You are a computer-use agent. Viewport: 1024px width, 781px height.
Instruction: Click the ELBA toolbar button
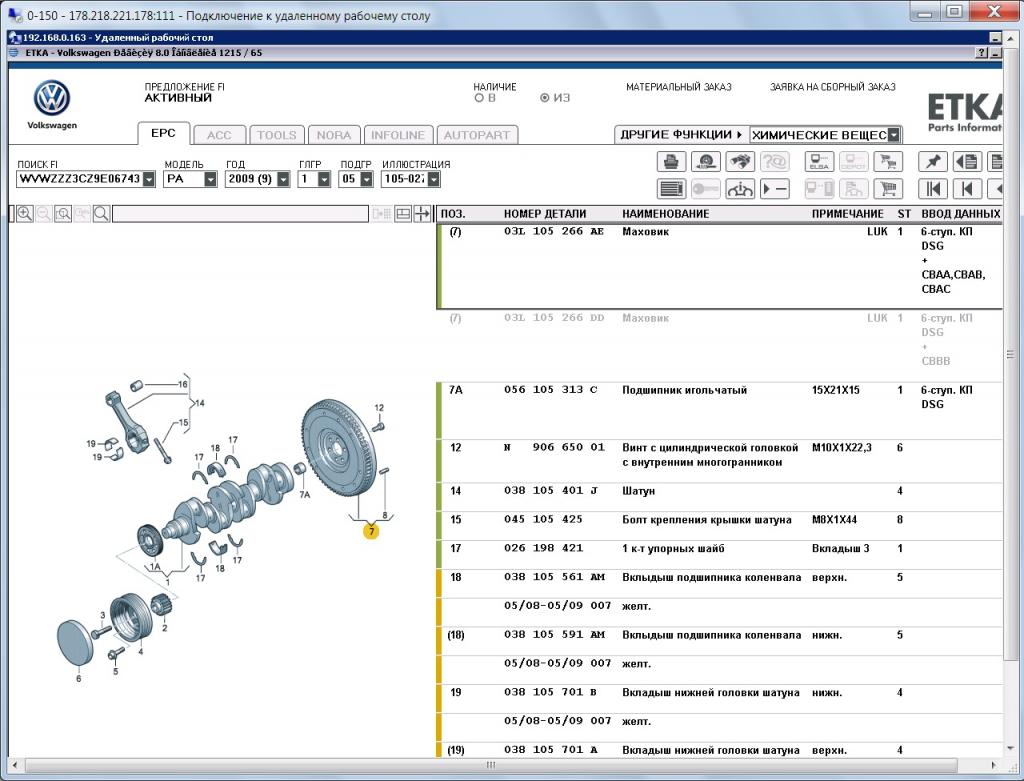click(x=819, y=161)
